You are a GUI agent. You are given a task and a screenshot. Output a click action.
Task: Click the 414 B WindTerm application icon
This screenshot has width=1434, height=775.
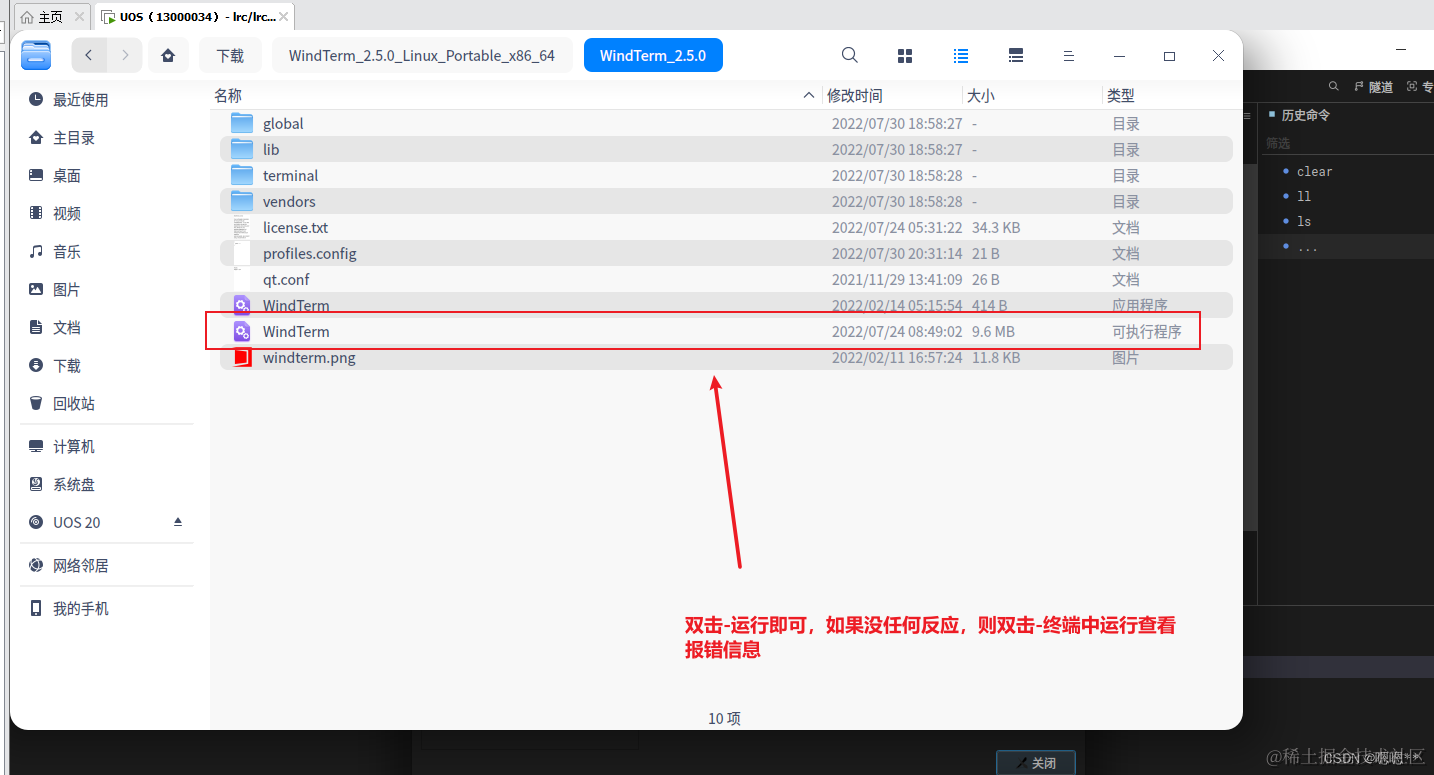[242, 305]
